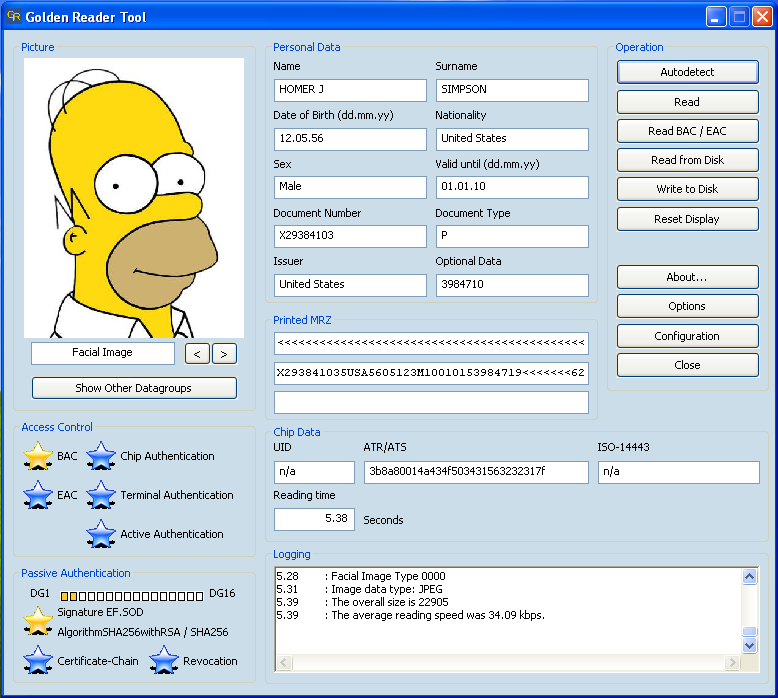The width and height of the screenshot is (778, 698).
Task: Open Configuration dialog
Action: 688,336
